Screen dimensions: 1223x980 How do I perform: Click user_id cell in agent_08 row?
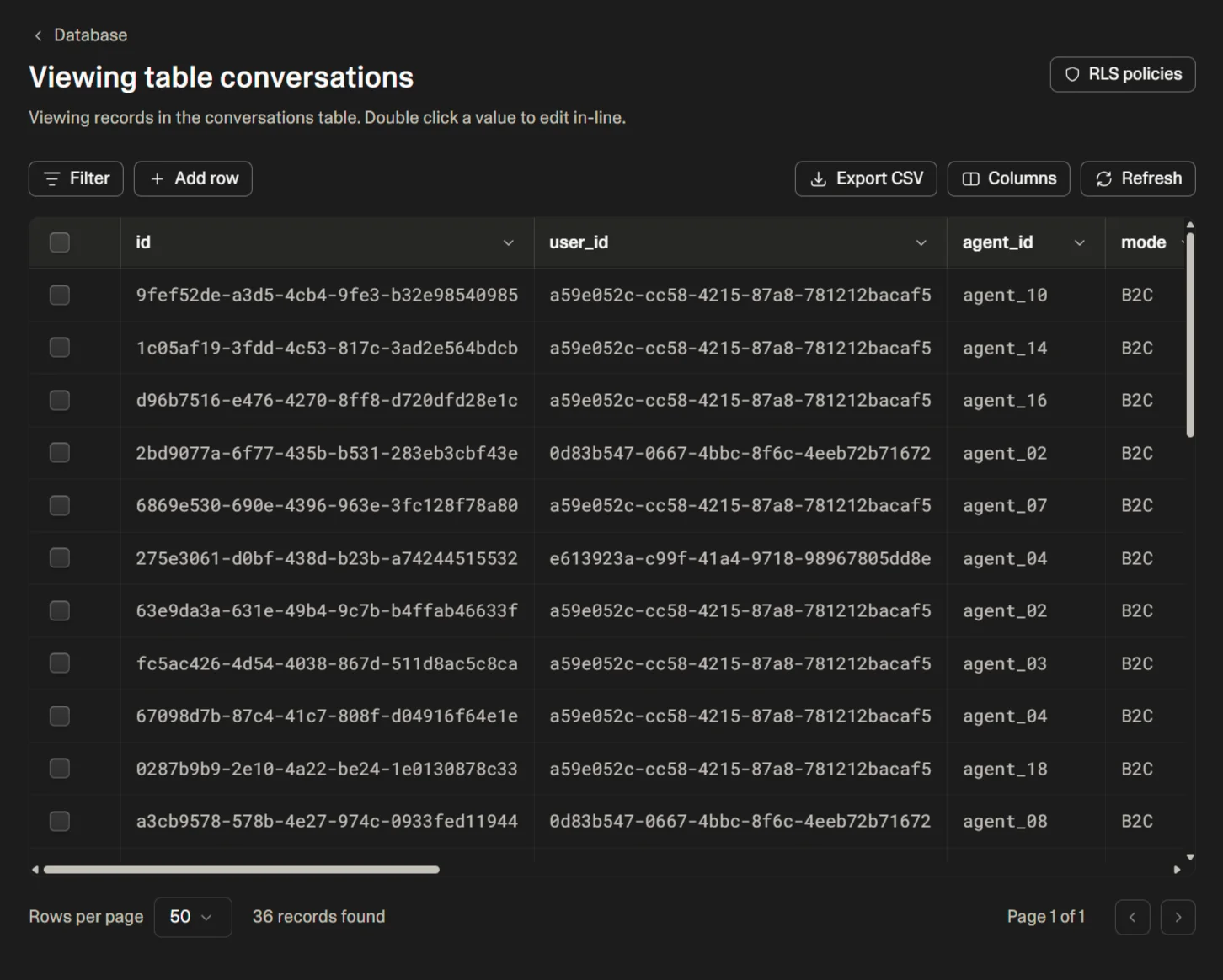click(740, 821)
